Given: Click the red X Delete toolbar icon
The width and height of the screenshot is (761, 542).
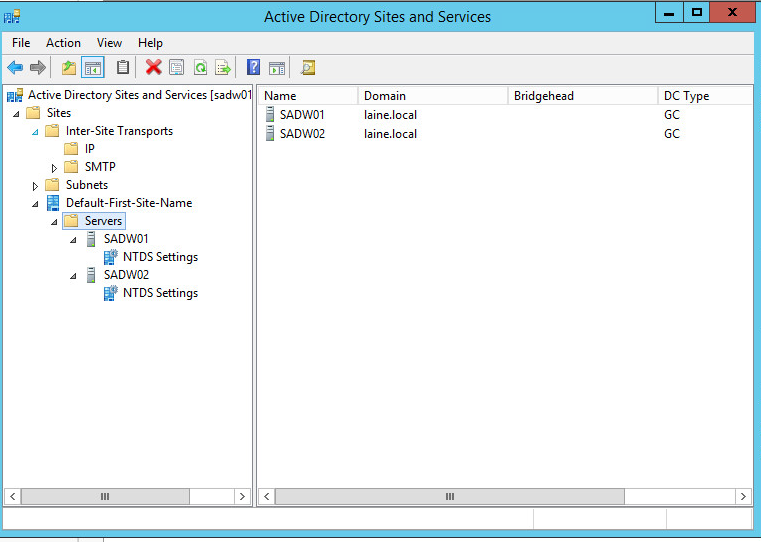Looking at the screenshot, I should 153,67.
